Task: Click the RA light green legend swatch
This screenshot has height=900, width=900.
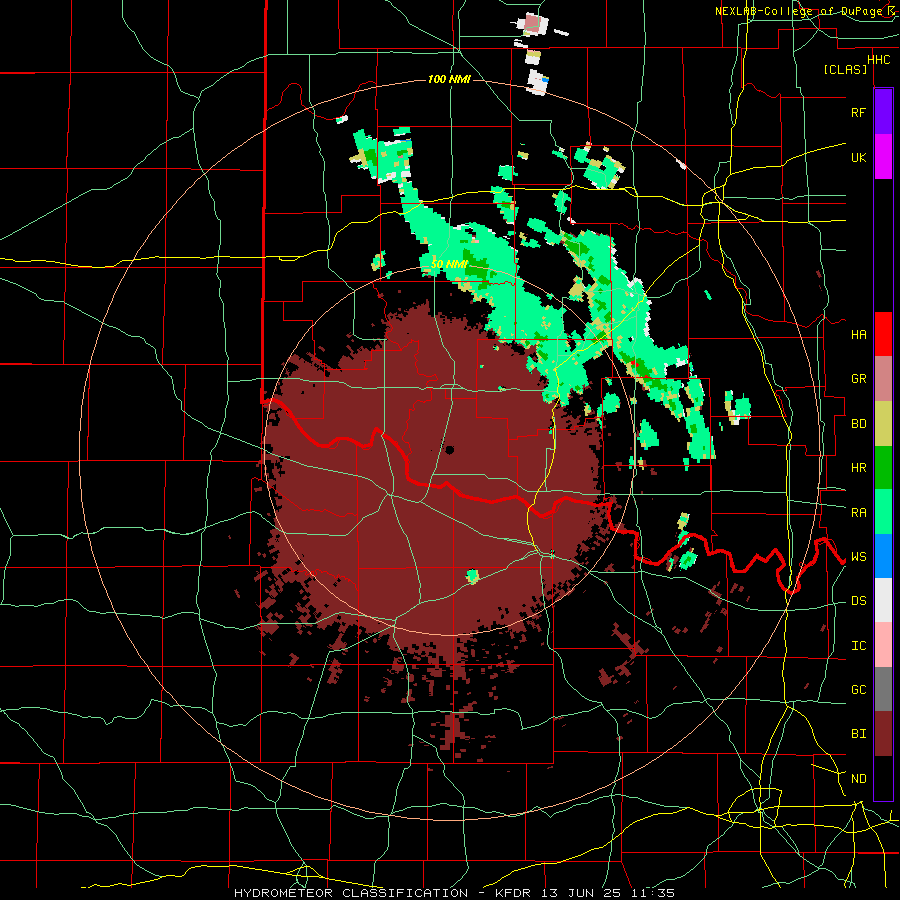Action: click(x=883, y=512)
